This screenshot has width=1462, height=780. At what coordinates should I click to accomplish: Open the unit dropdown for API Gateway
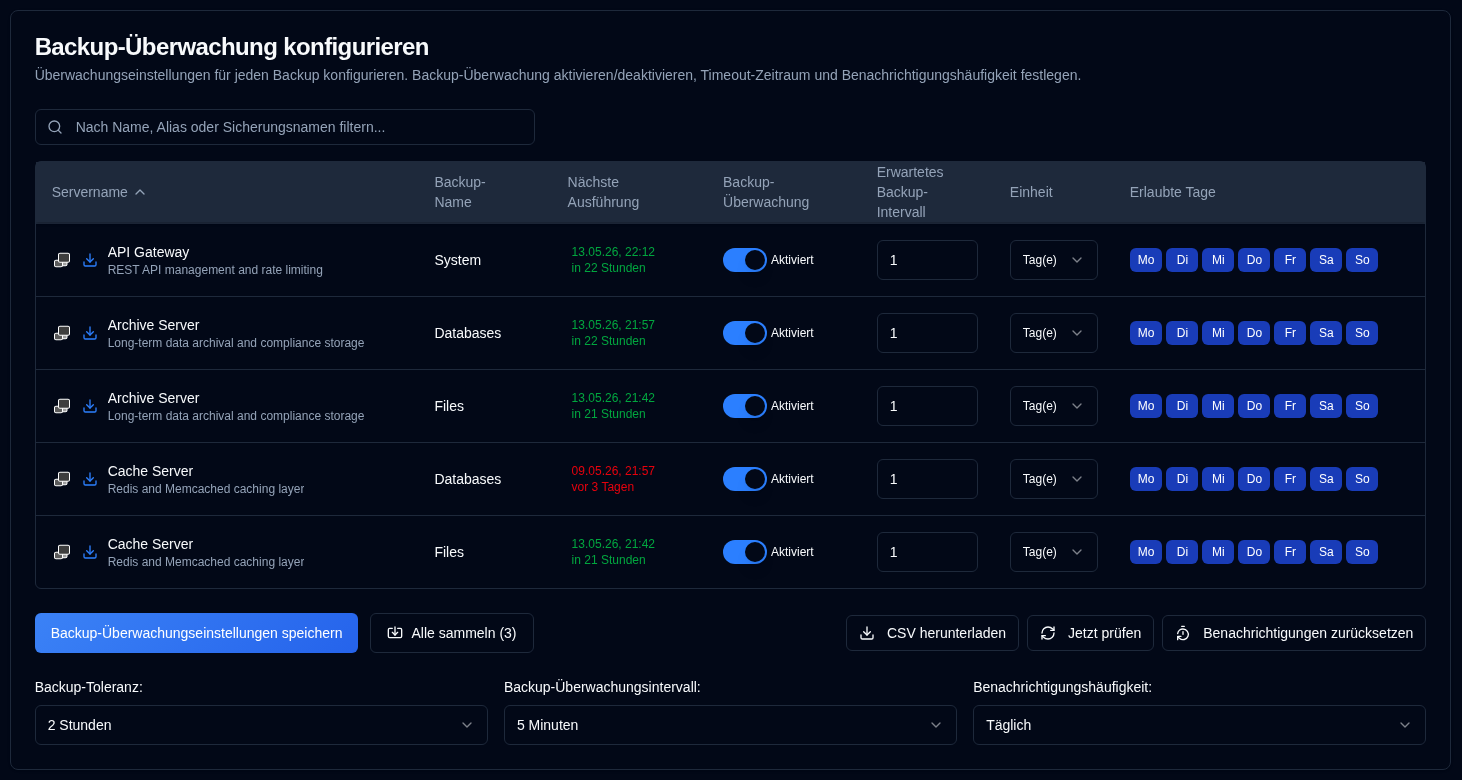click(x=1054, y=260)
